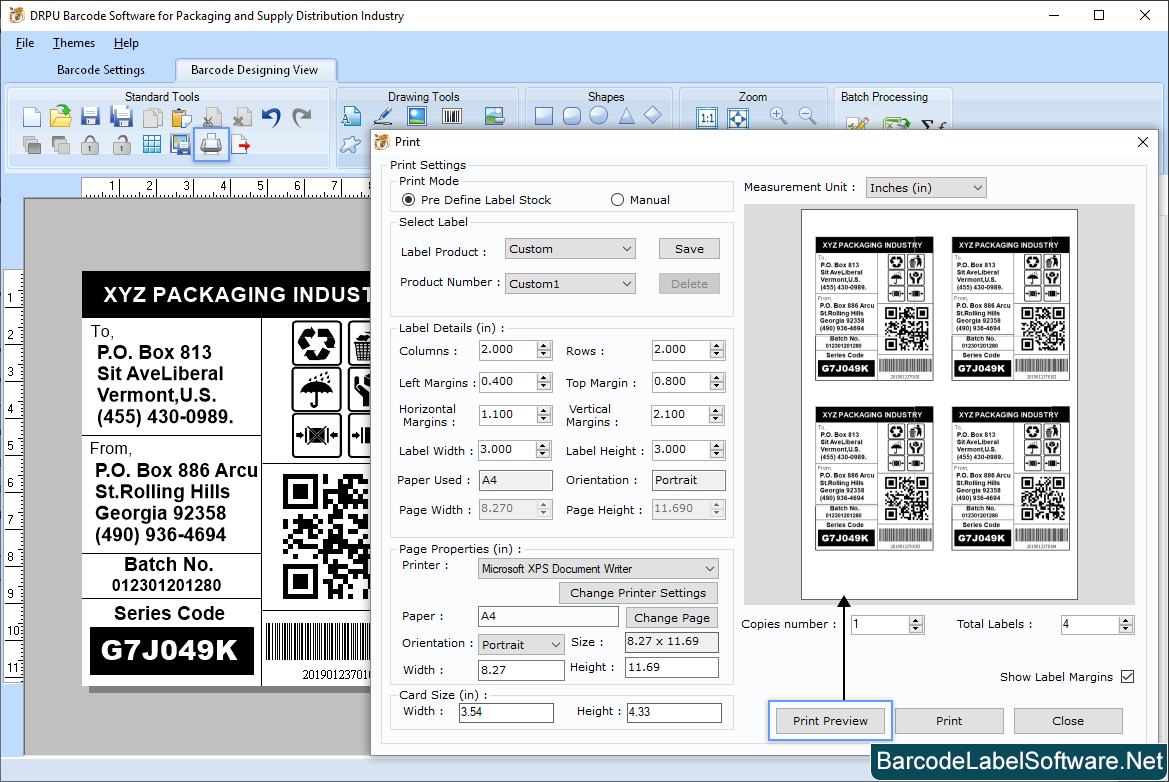Select the Barcode drawing tool

(451, 115)
